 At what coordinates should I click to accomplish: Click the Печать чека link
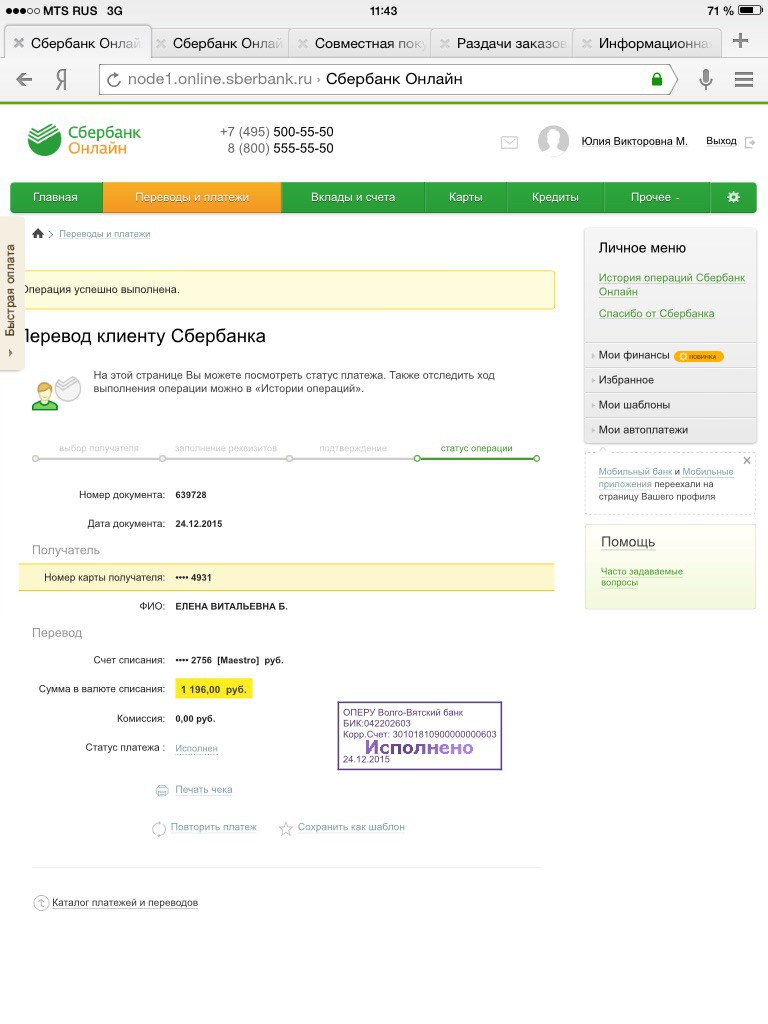coord(203,790)
